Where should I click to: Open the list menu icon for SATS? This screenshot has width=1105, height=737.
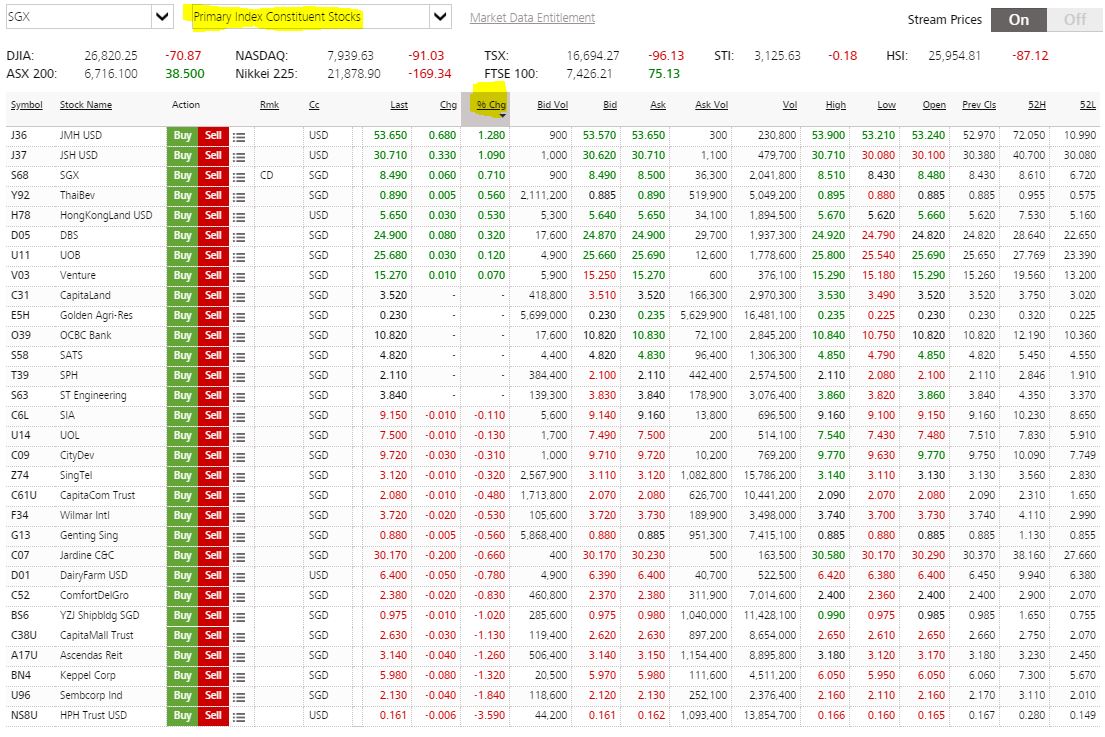pos(239,357)
